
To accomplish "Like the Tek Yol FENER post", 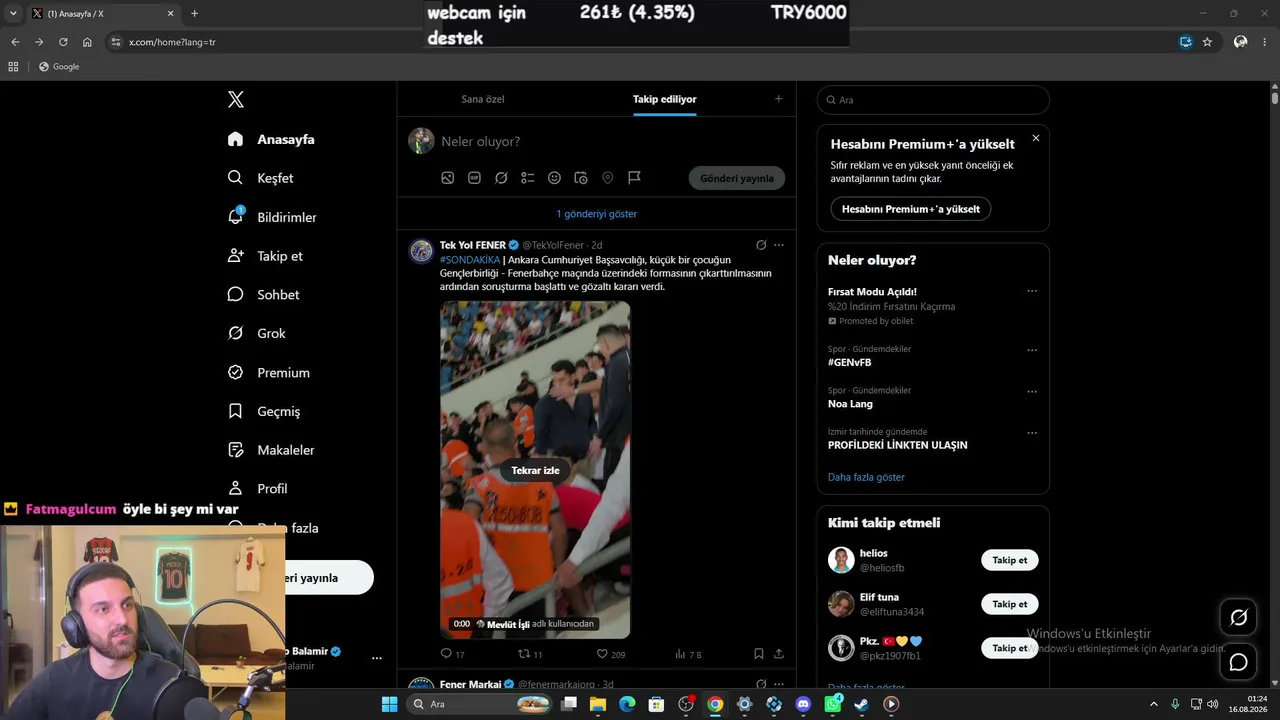I will [x=602, y=654].
